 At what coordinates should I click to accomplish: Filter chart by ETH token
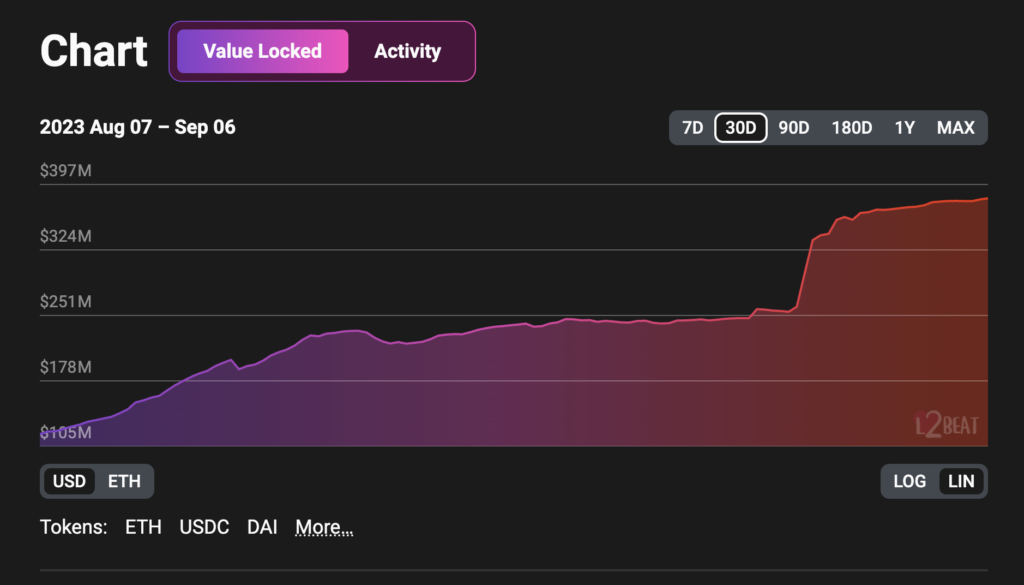(x=143, y=527)
